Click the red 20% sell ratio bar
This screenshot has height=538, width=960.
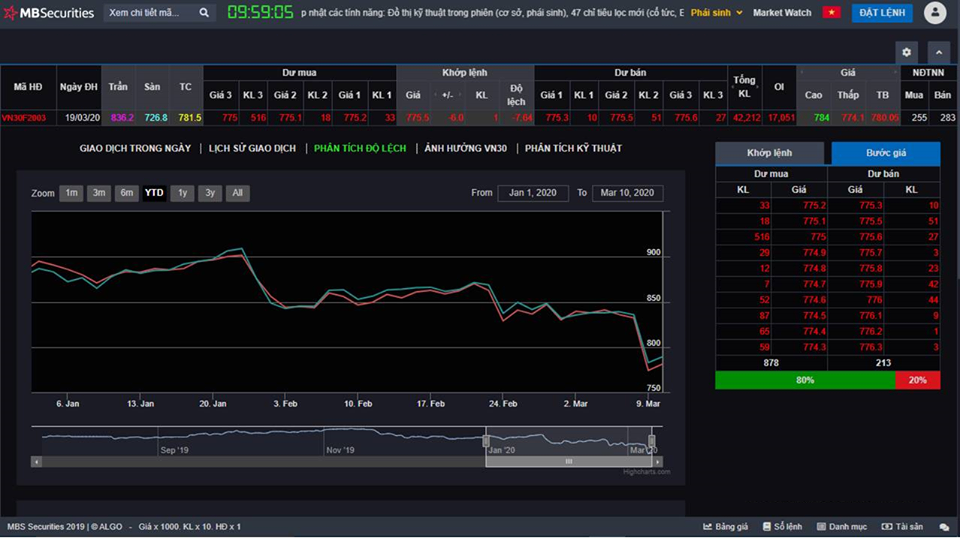pyautogui.click(x=917, y=380)
